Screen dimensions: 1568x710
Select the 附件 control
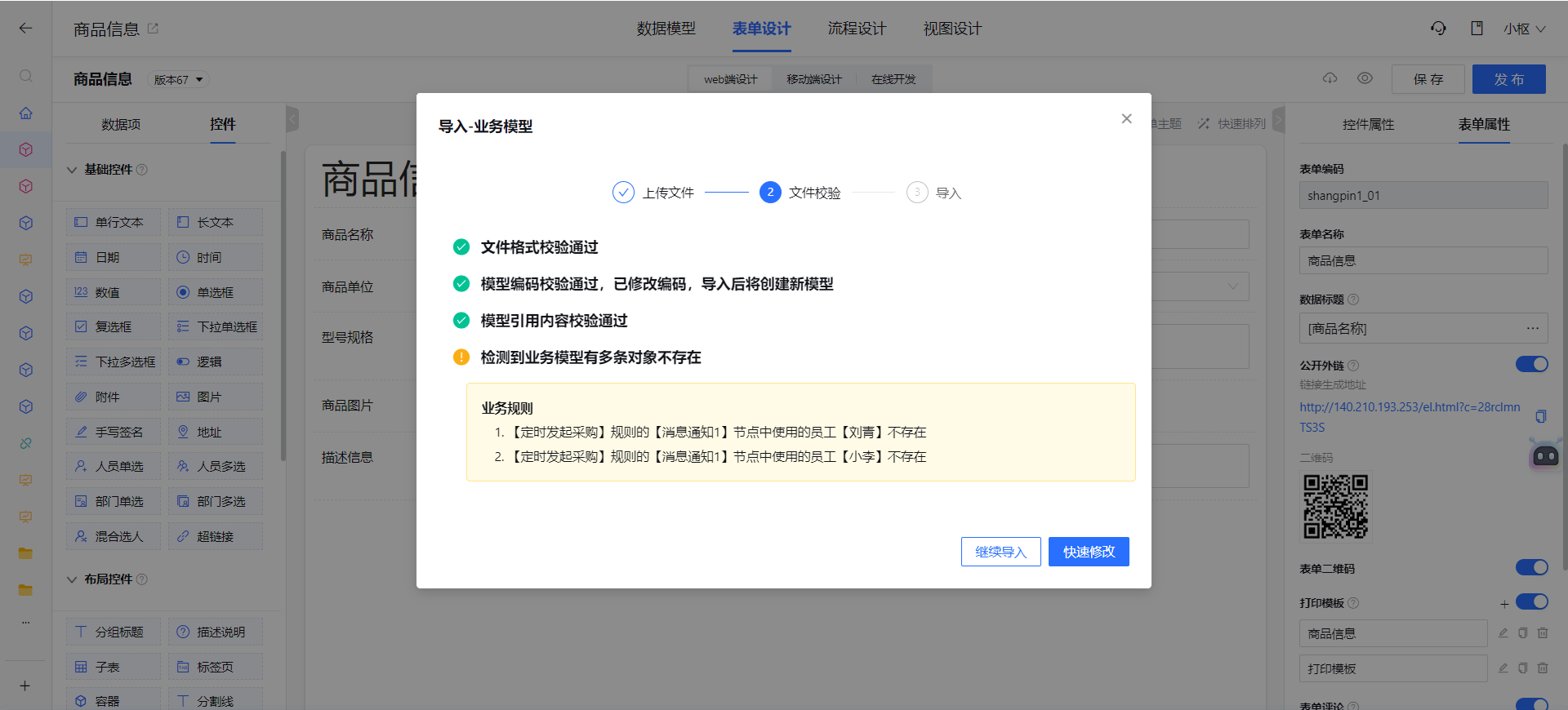tap(114, 397)
